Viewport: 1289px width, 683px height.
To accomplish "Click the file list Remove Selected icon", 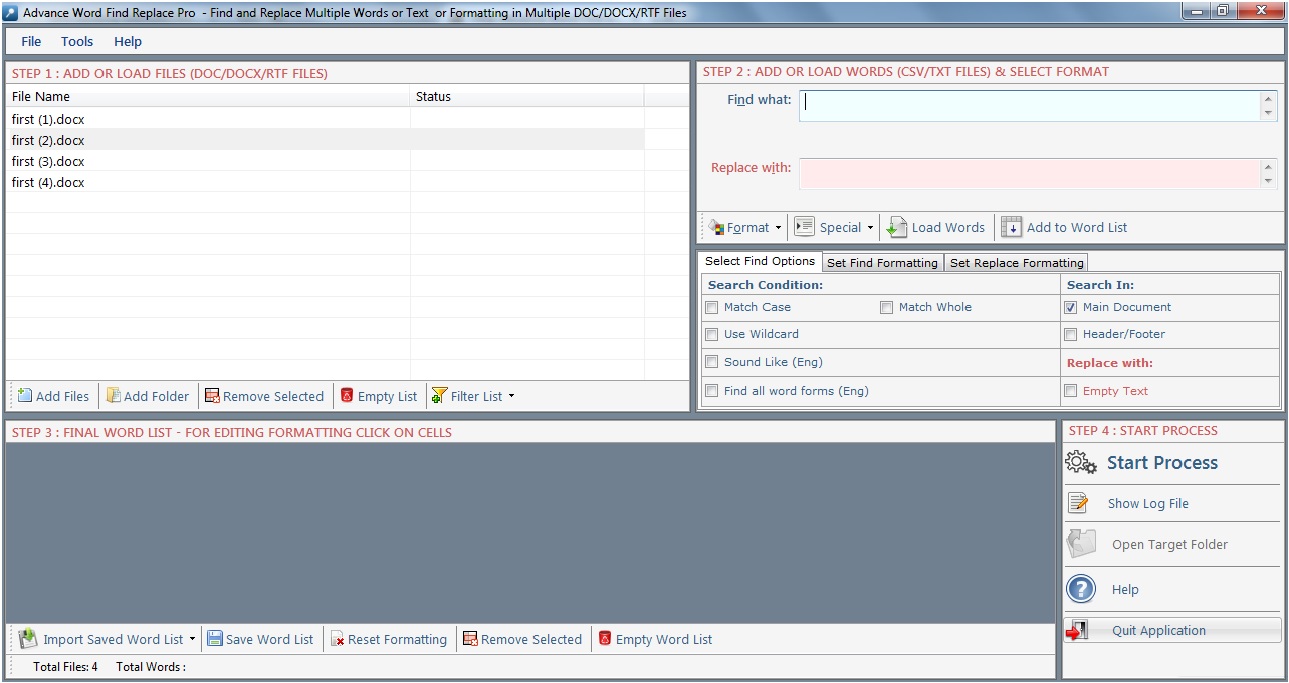I will tap(212, 396).
